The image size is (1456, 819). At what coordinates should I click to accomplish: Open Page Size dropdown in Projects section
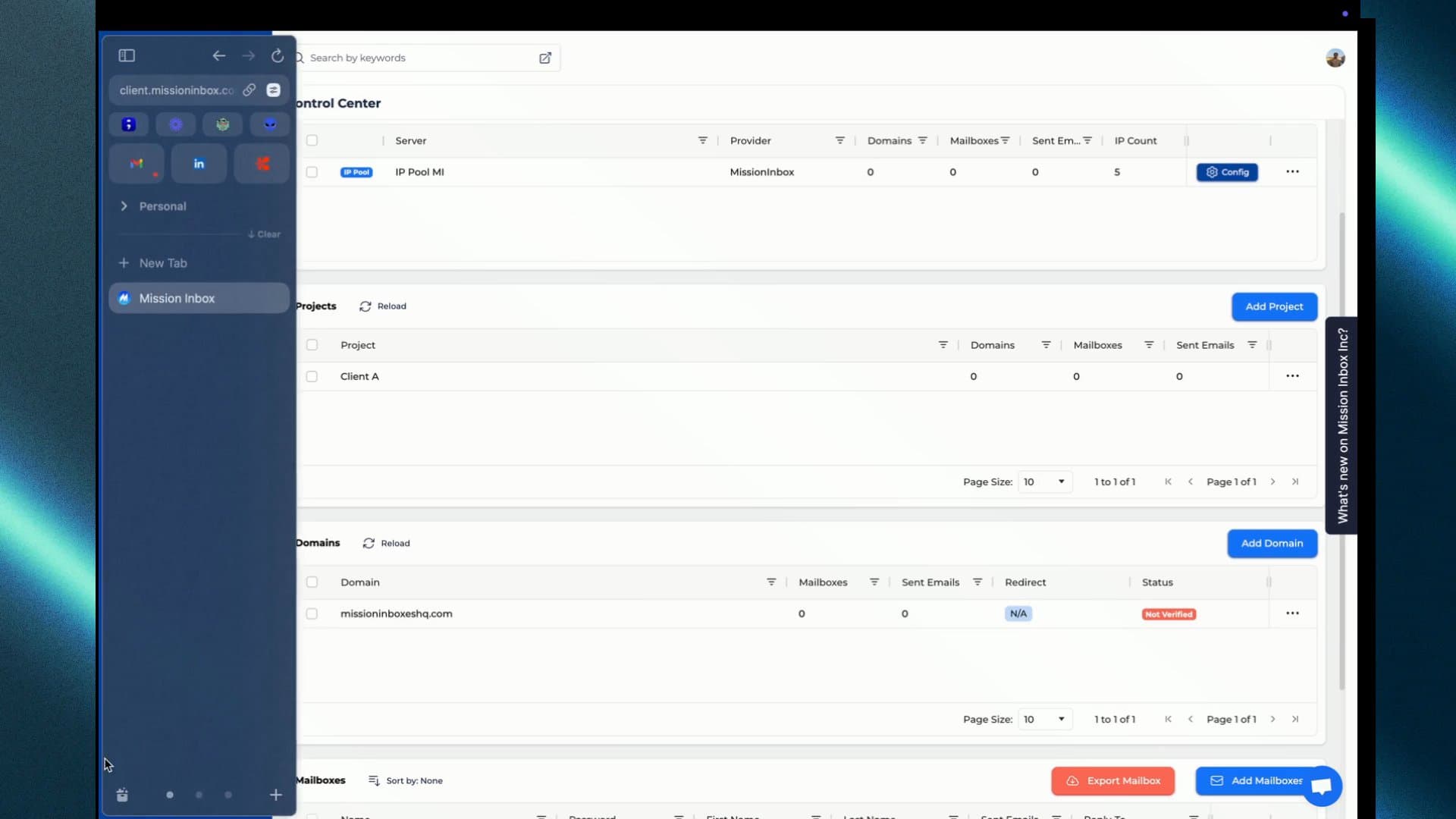click(x=1043, y=481)
